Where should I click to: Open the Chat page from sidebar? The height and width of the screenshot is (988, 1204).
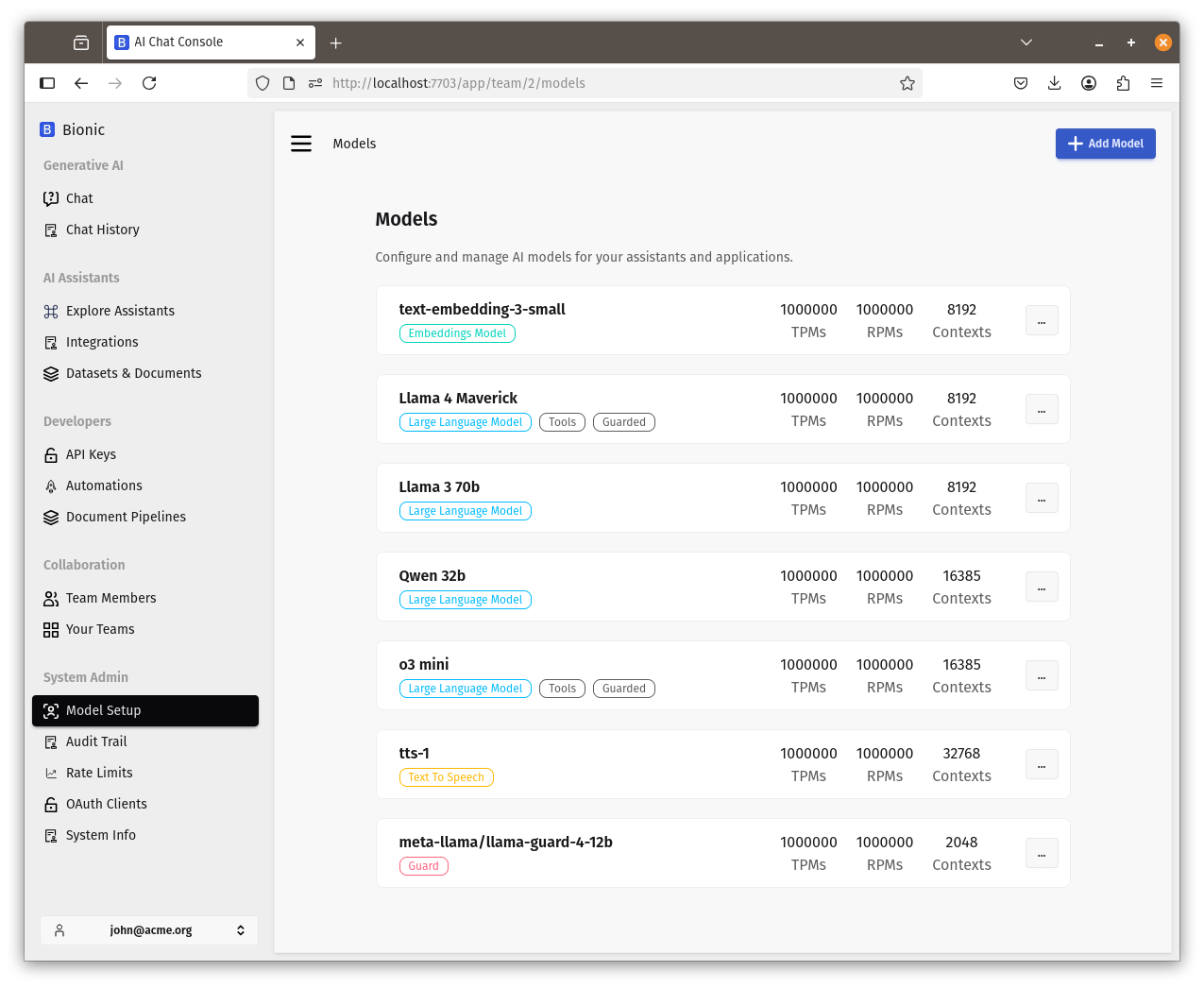click(79, 198)
